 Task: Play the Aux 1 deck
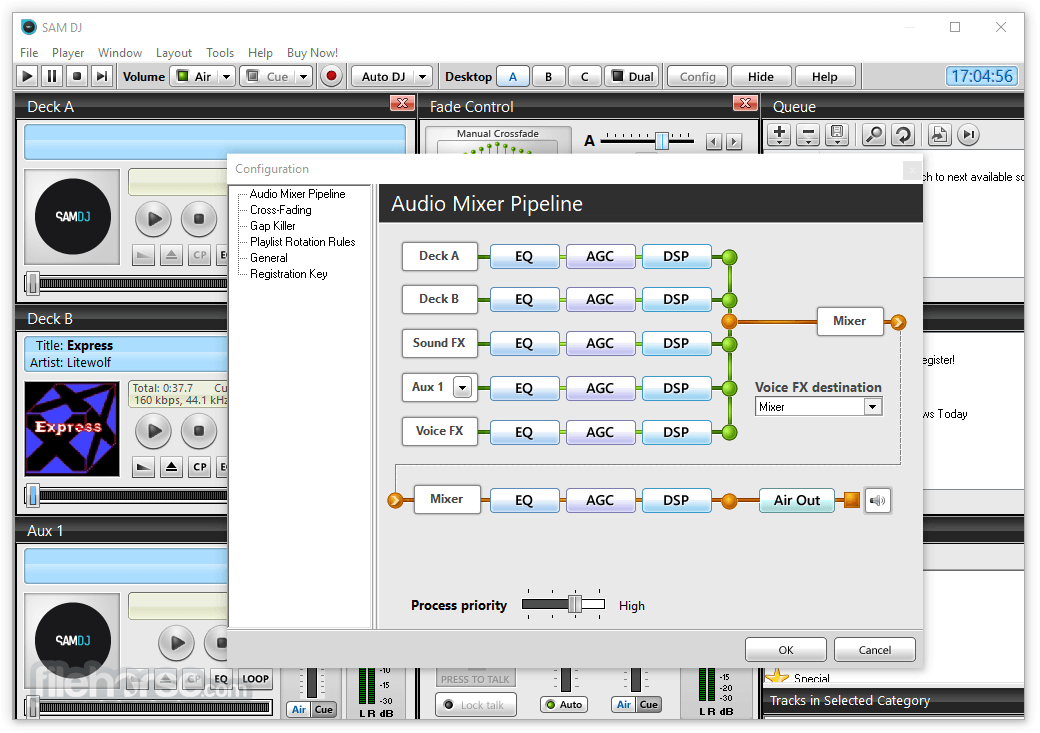coord(176,643)
